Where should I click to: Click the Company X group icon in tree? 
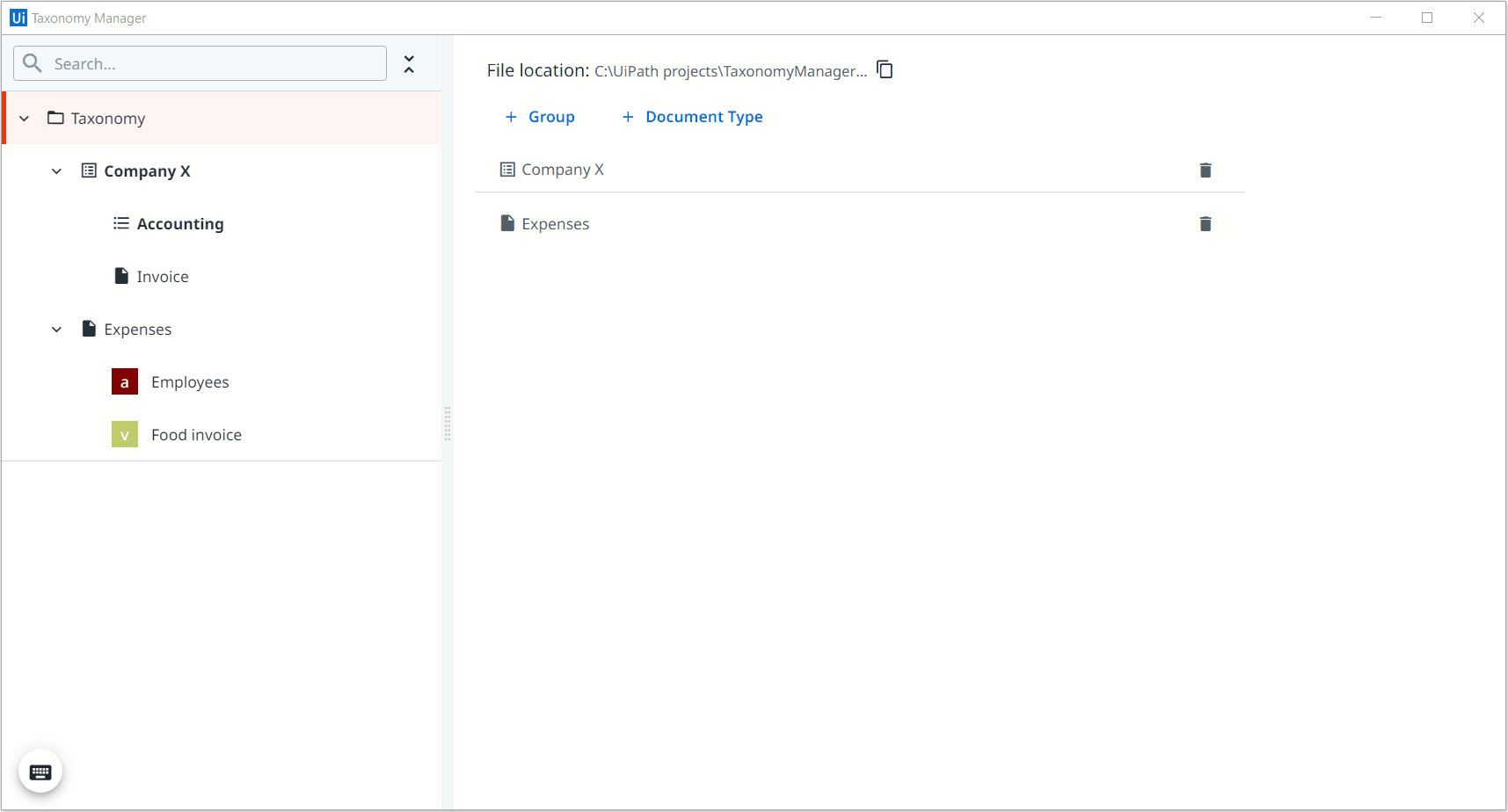pos(89,170)
